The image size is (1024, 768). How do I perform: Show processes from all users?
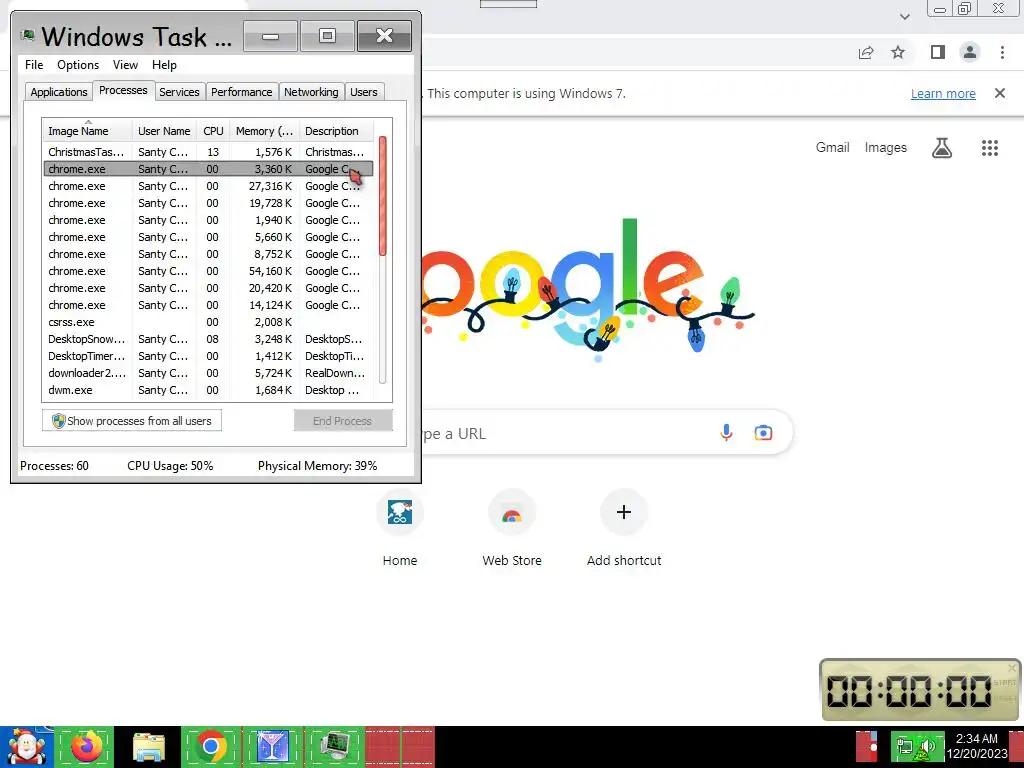click(x=132, y=421)
